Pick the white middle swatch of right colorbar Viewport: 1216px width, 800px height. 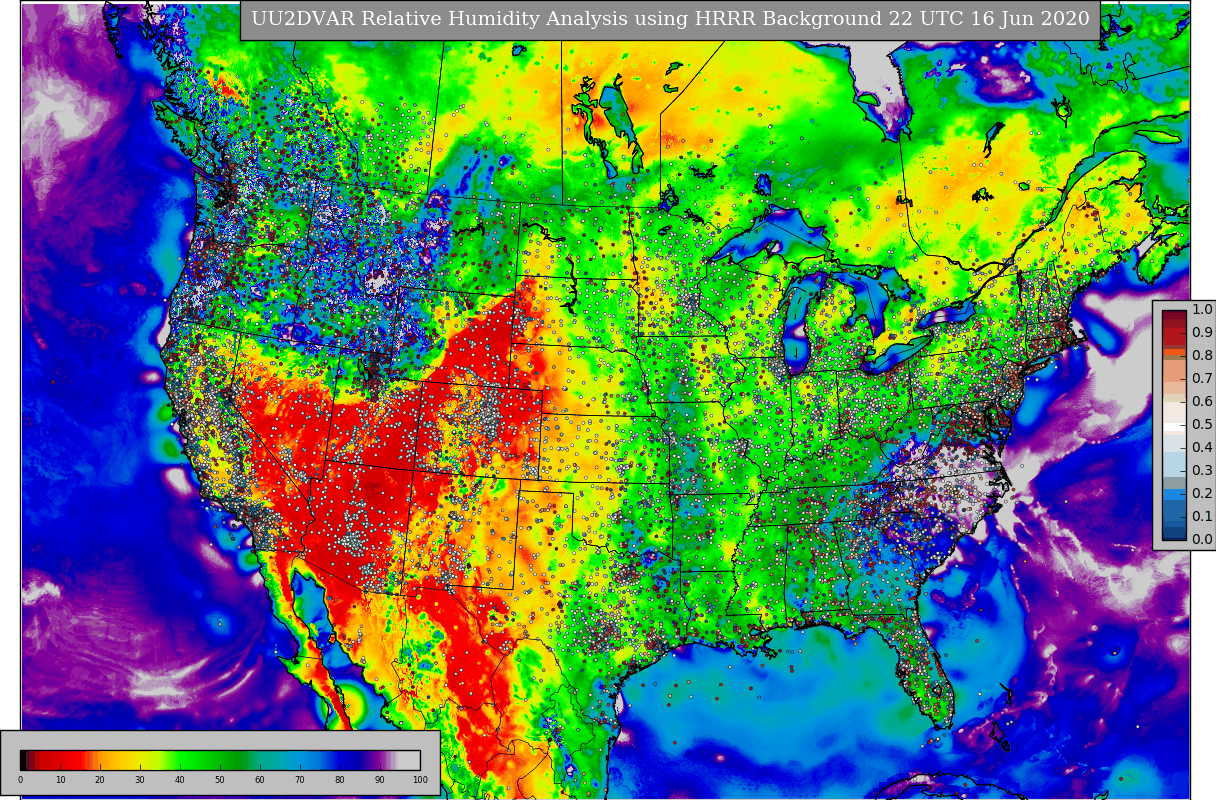tap(1174, 427)
